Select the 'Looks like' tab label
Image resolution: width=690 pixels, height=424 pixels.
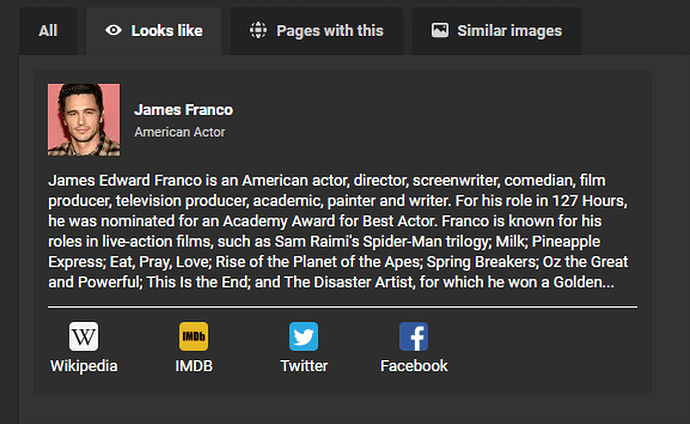168,31
